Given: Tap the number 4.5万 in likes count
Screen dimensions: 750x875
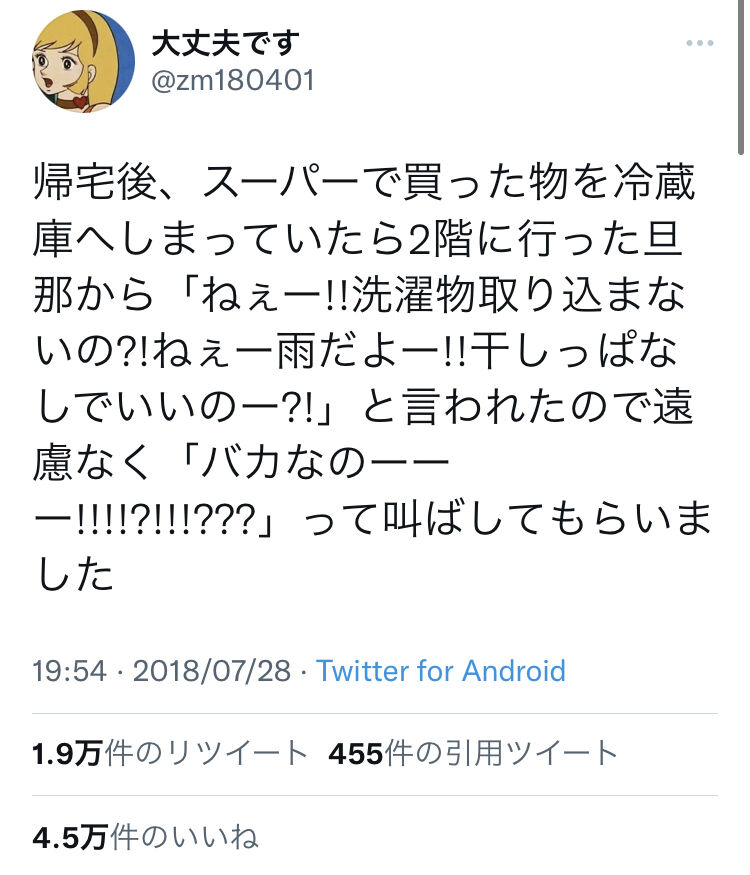Looking at the screenshot, I should pyautogui.click(x=70, y=838).
